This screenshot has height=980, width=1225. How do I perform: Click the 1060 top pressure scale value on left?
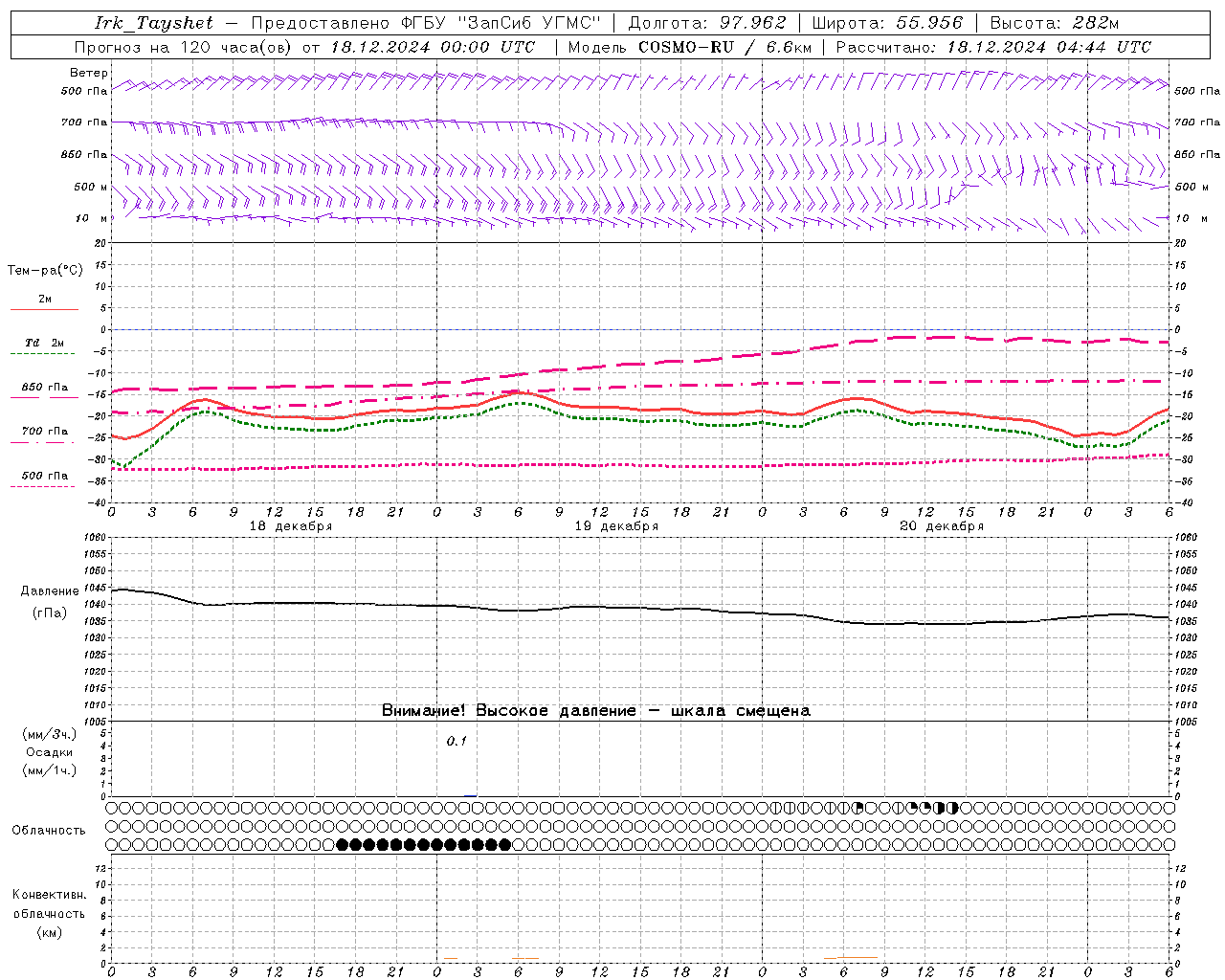click(95, 538)
